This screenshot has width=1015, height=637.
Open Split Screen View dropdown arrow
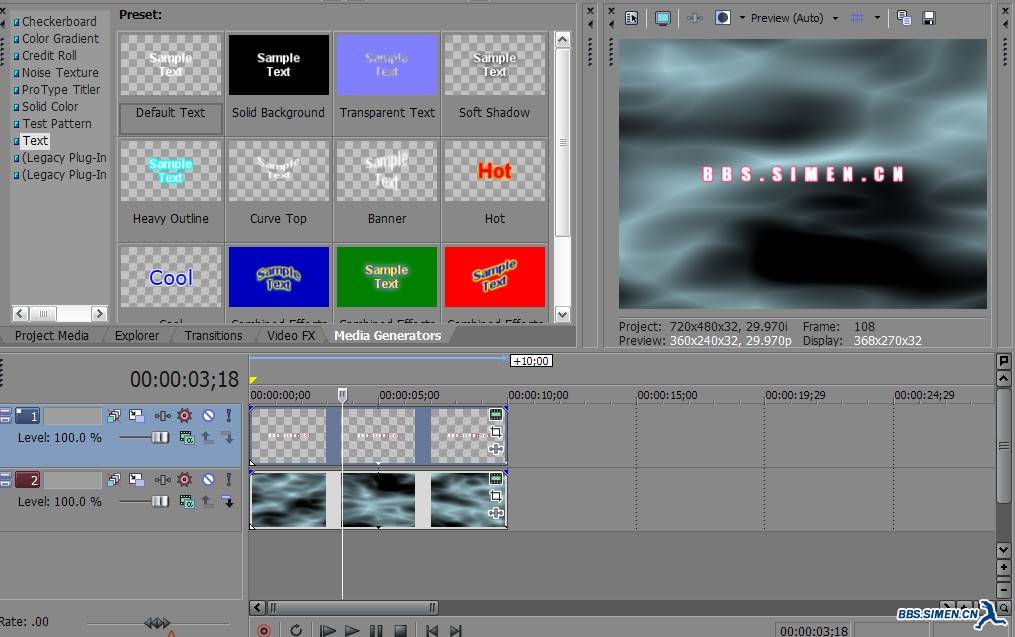coord(742,18)
